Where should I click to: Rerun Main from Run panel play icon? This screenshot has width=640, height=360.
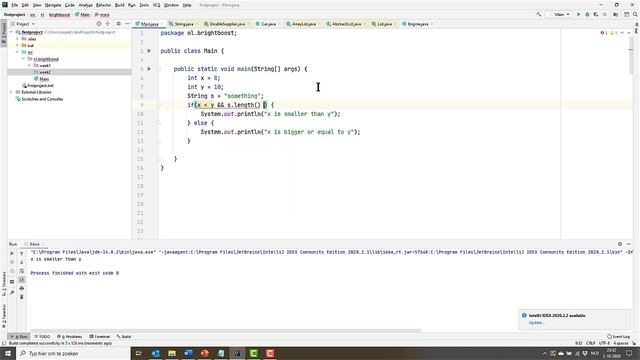coord(12,253)
